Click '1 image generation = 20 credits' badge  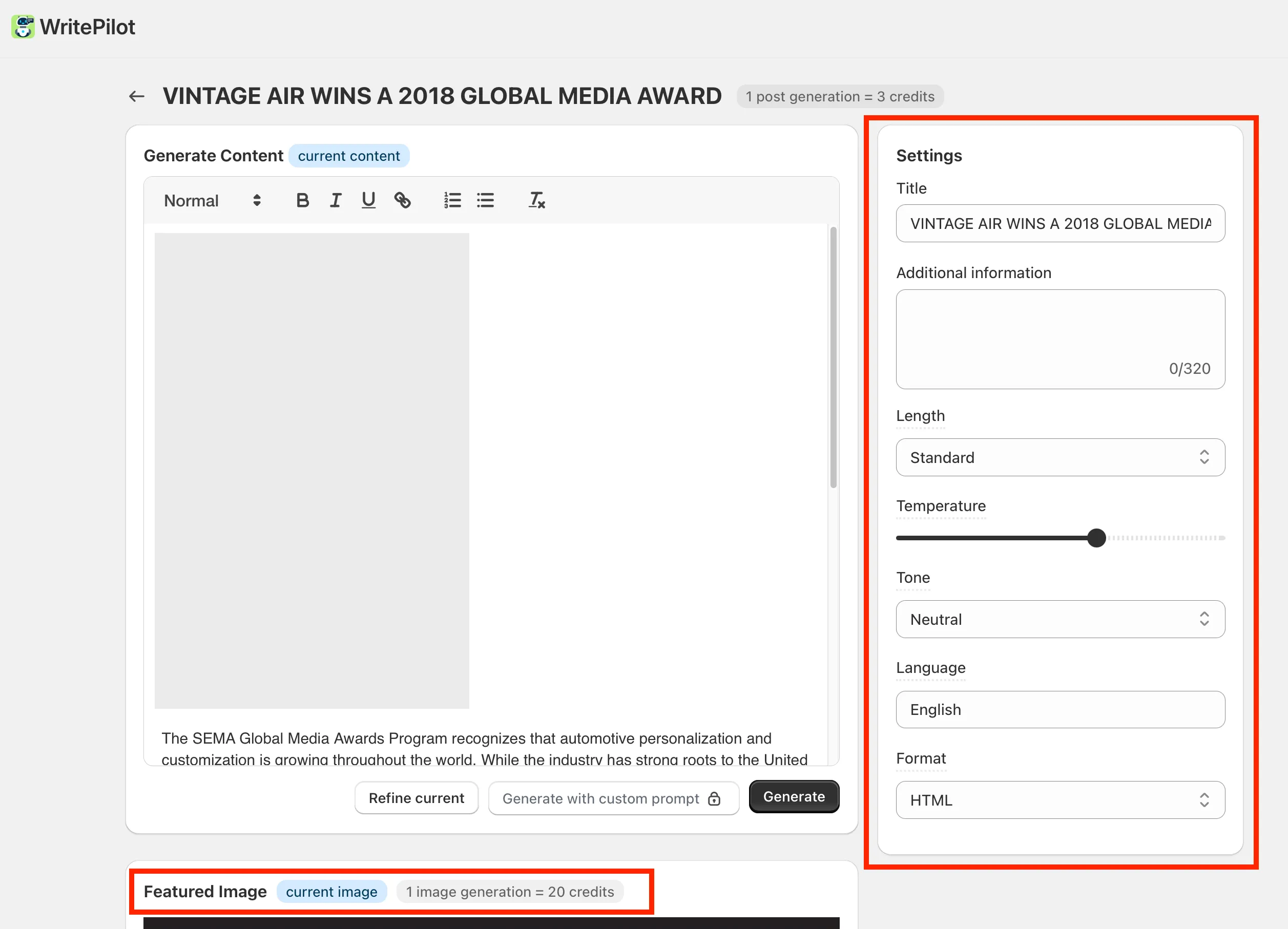click(x=509, y=892)
